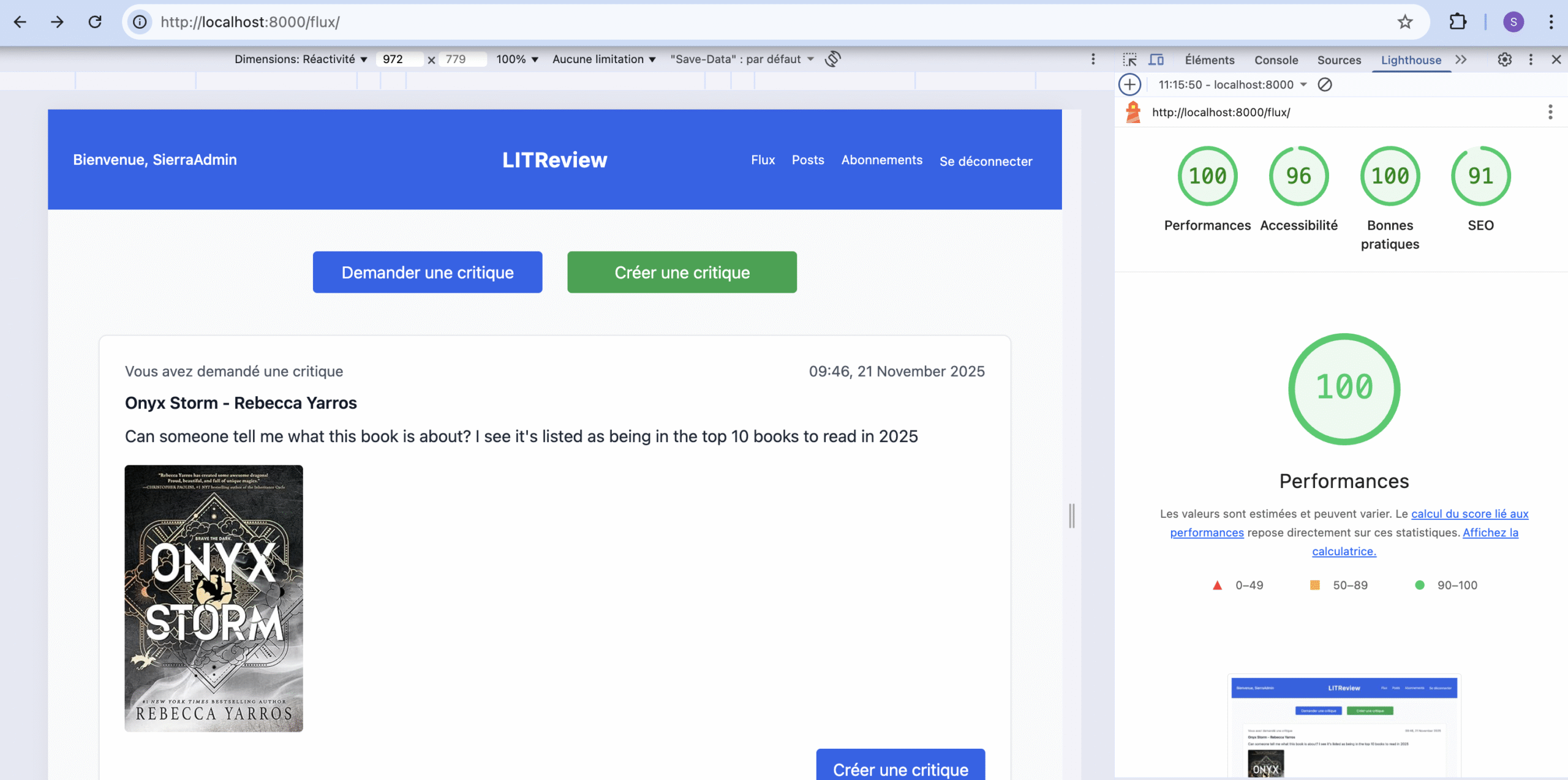Toggle the device toolbar icon

[x=1156, y=59]
